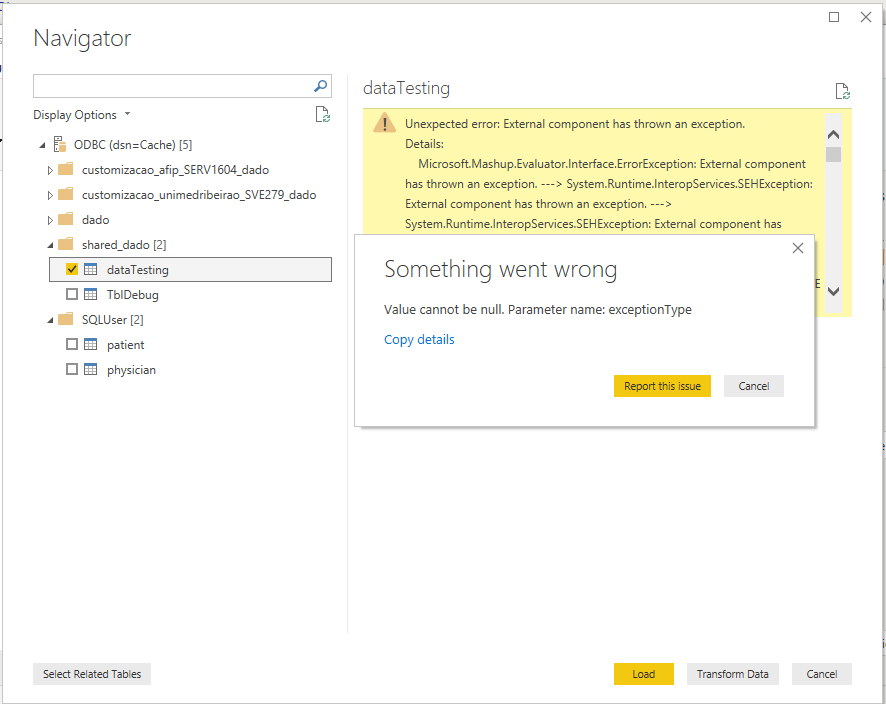Click the patient table icon
The height and width of the screenshot is (704, 886).
(x=90, y=344)
